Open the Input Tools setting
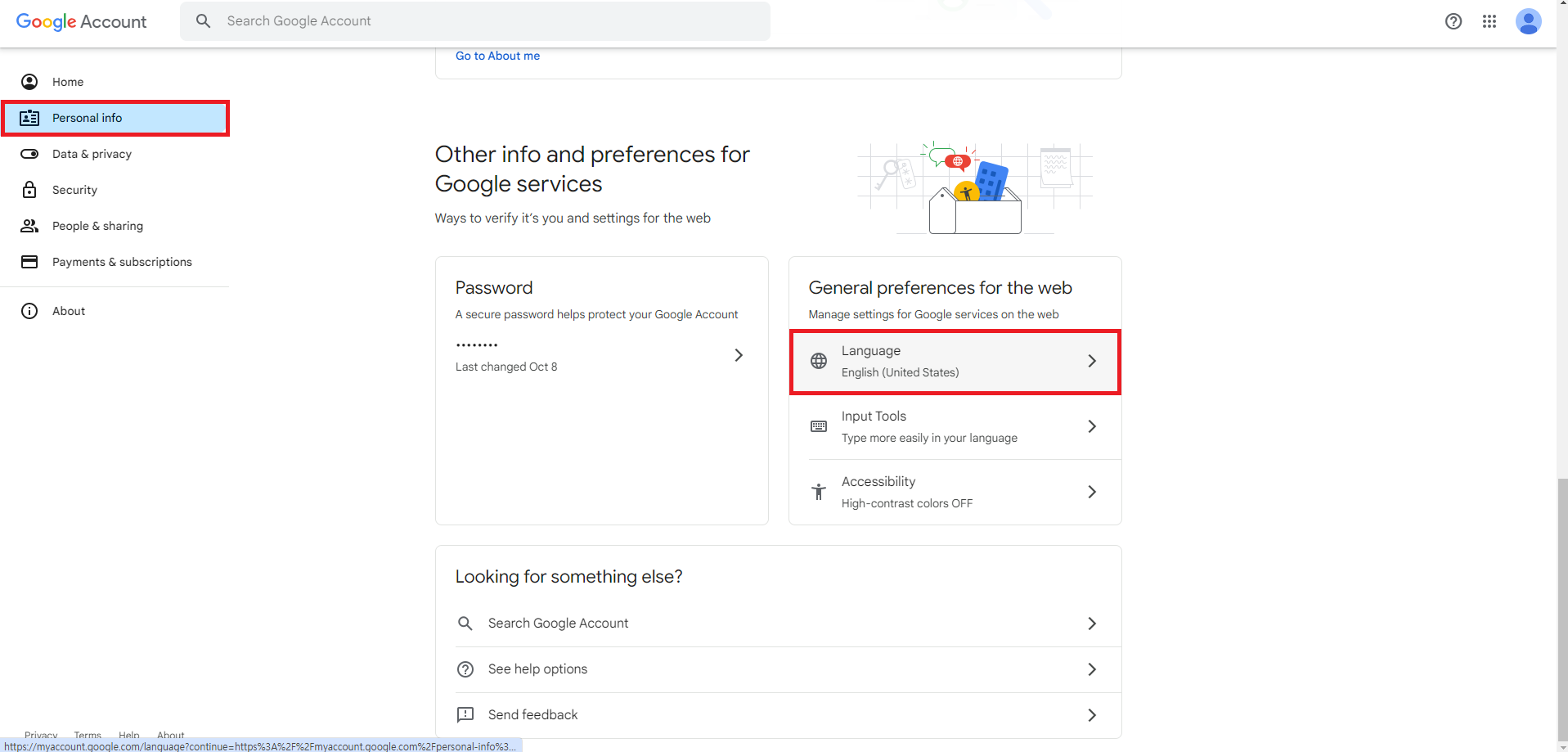 point(955,426)
